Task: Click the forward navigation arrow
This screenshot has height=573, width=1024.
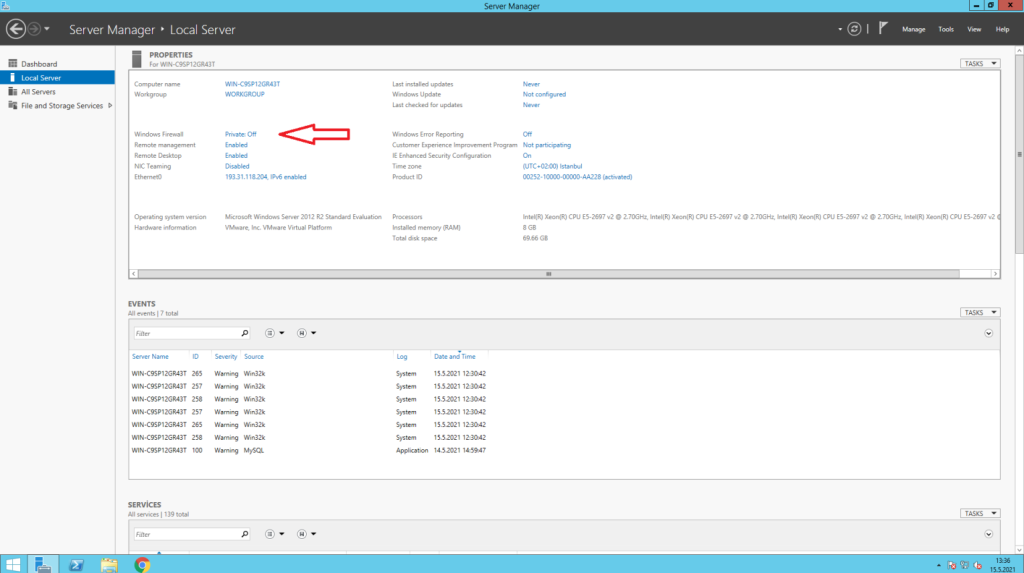Action: (34, 29)
